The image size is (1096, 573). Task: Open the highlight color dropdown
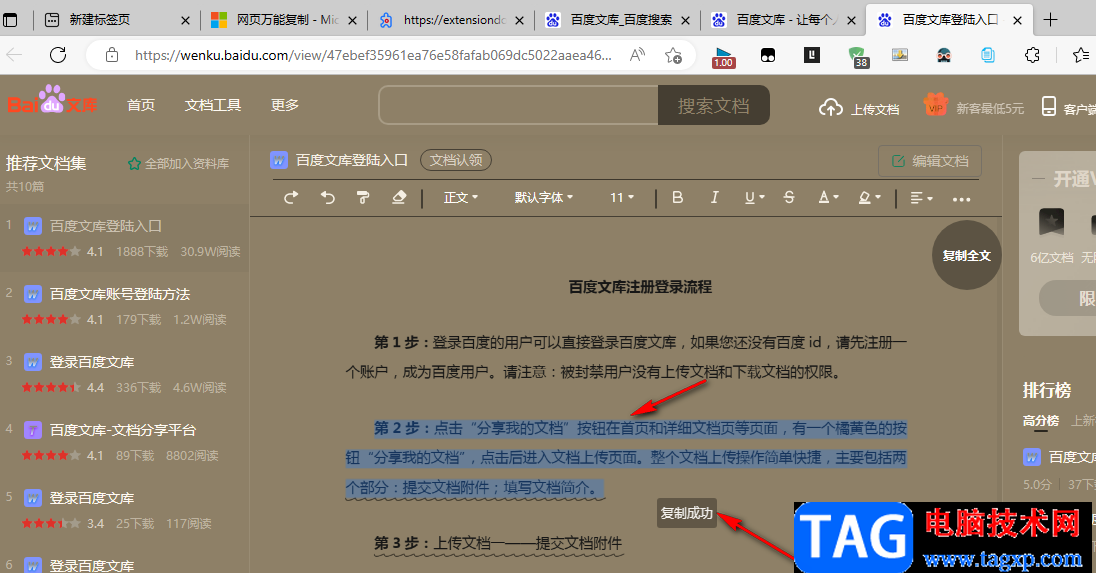(x=870, y=198)
